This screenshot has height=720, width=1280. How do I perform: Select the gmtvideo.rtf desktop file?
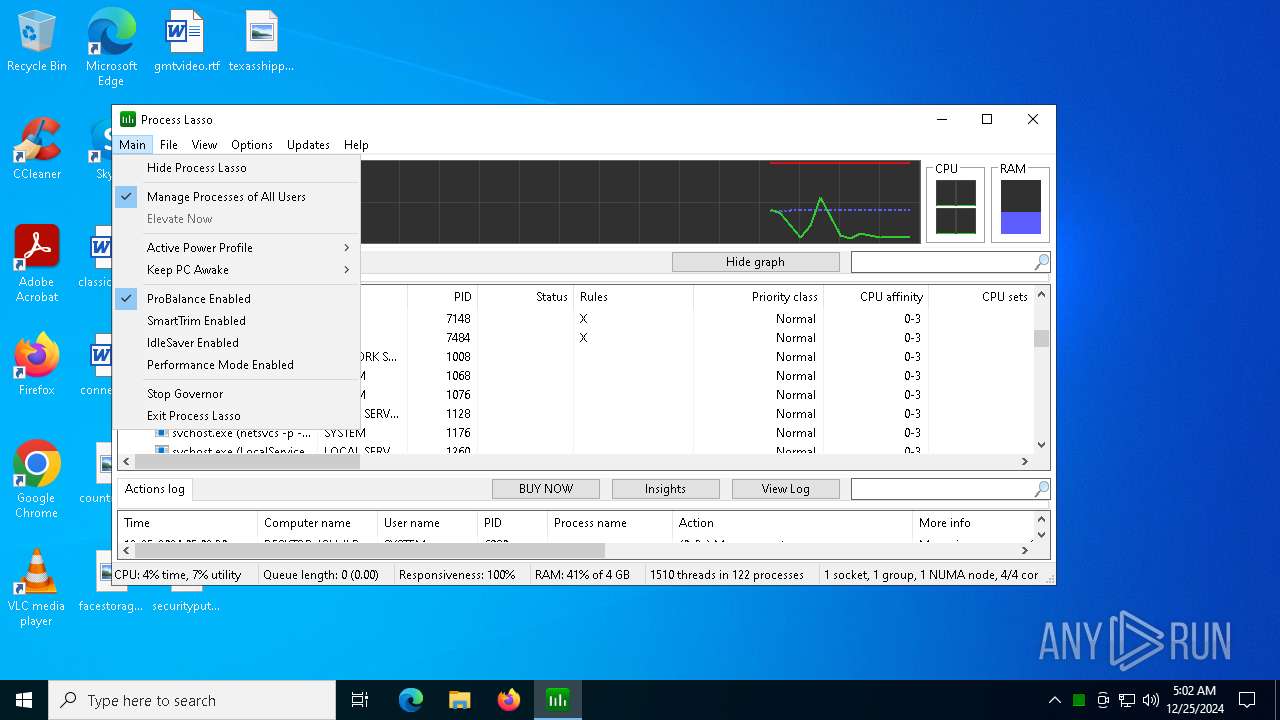186,41
